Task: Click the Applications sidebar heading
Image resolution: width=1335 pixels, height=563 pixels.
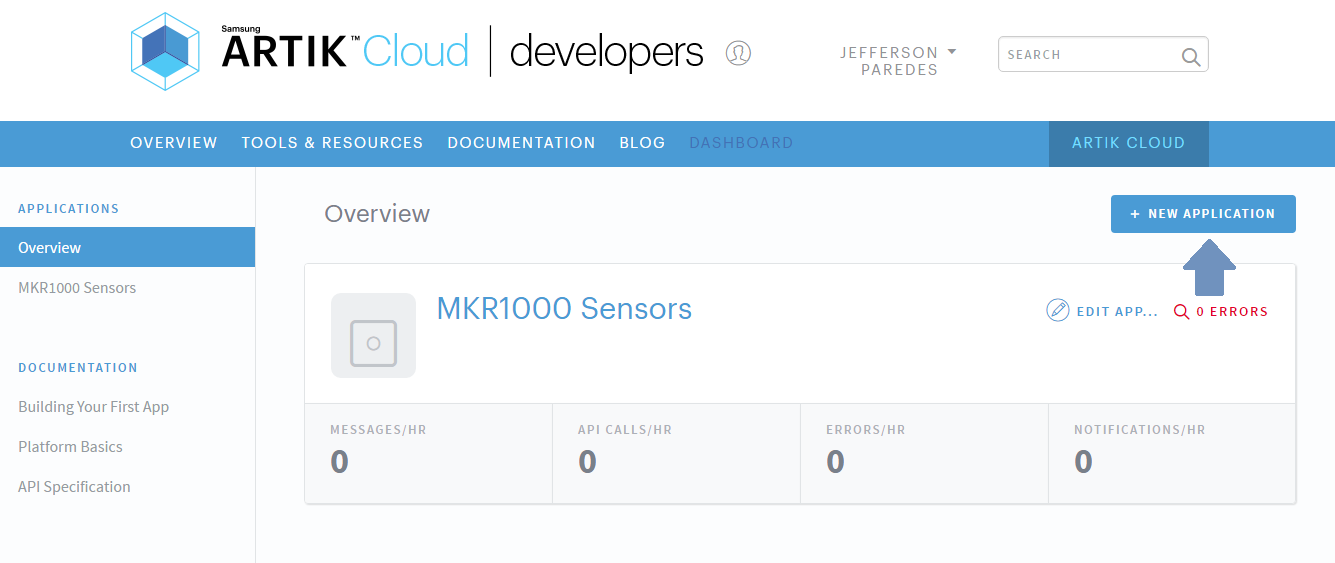Action: (68, 208)
